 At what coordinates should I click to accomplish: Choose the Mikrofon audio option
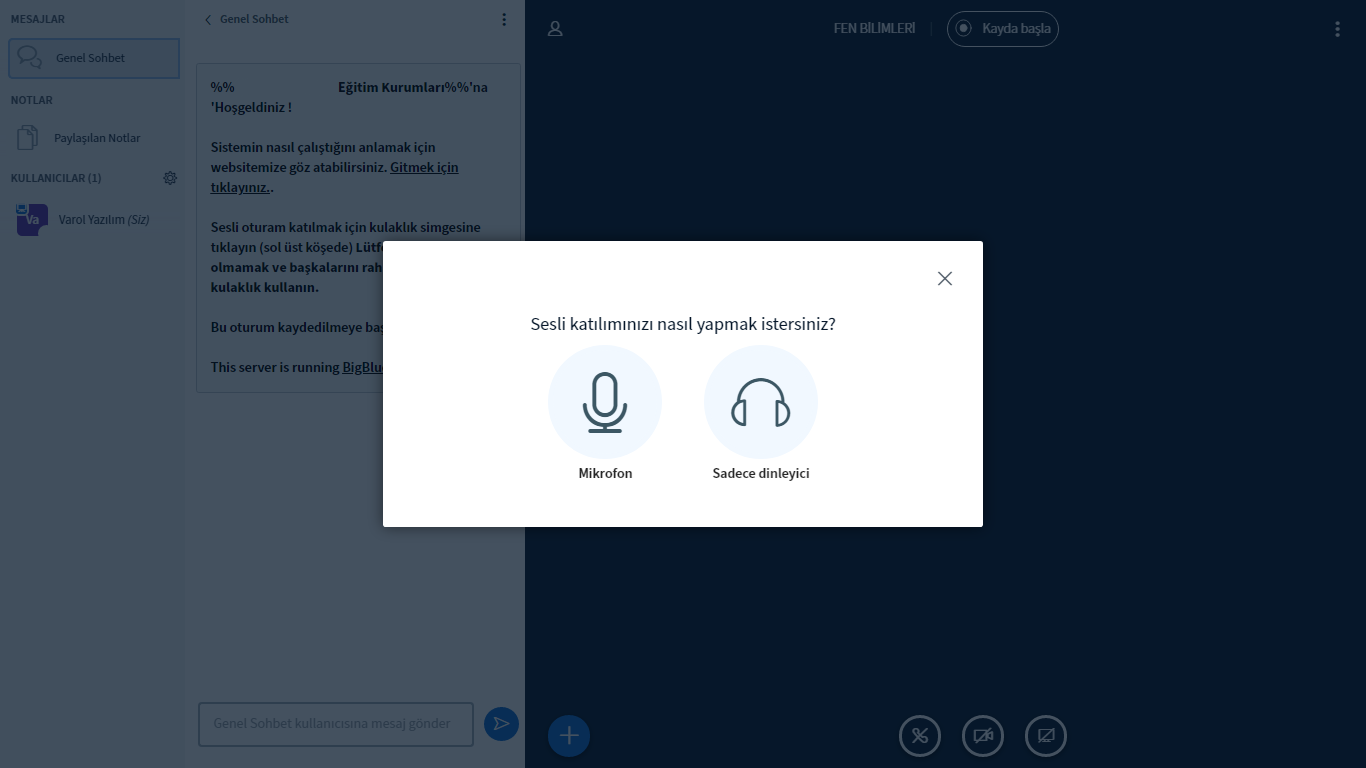coord(605,403)
